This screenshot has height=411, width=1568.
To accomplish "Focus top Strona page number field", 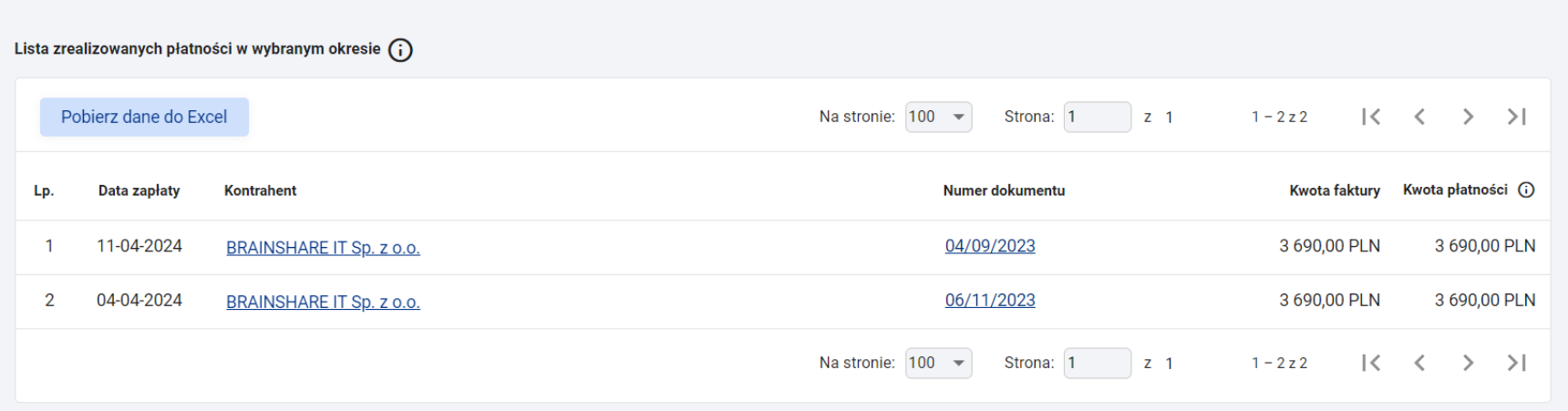I will [1098, 117].
